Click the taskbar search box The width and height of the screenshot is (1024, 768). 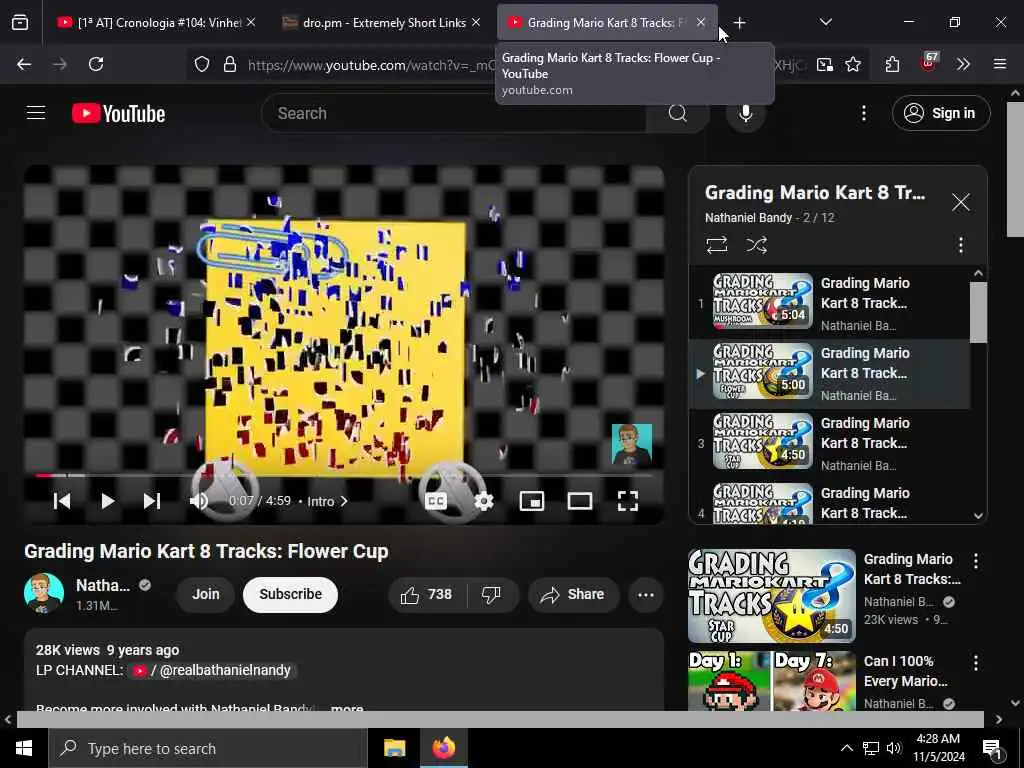pos(208,748)
